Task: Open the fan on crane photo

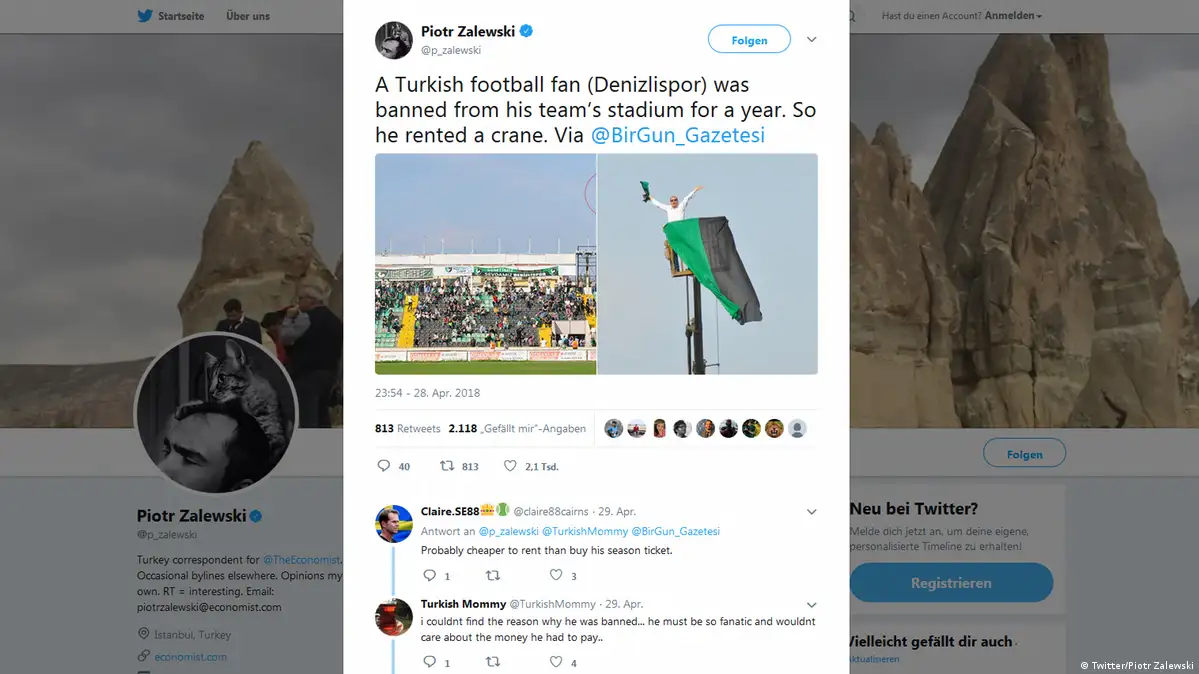Action: [708, 264]
